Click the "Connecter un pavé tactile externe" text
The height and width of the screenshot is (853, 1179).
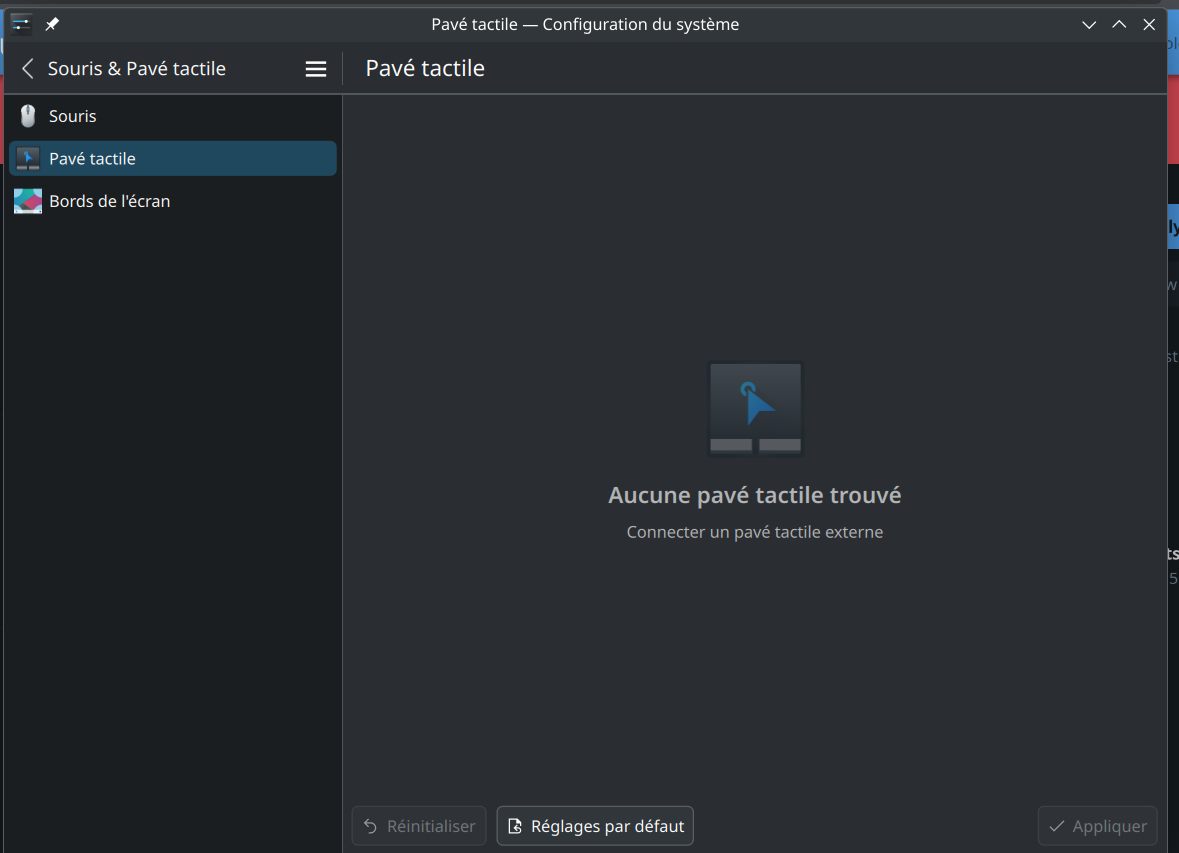755,532
